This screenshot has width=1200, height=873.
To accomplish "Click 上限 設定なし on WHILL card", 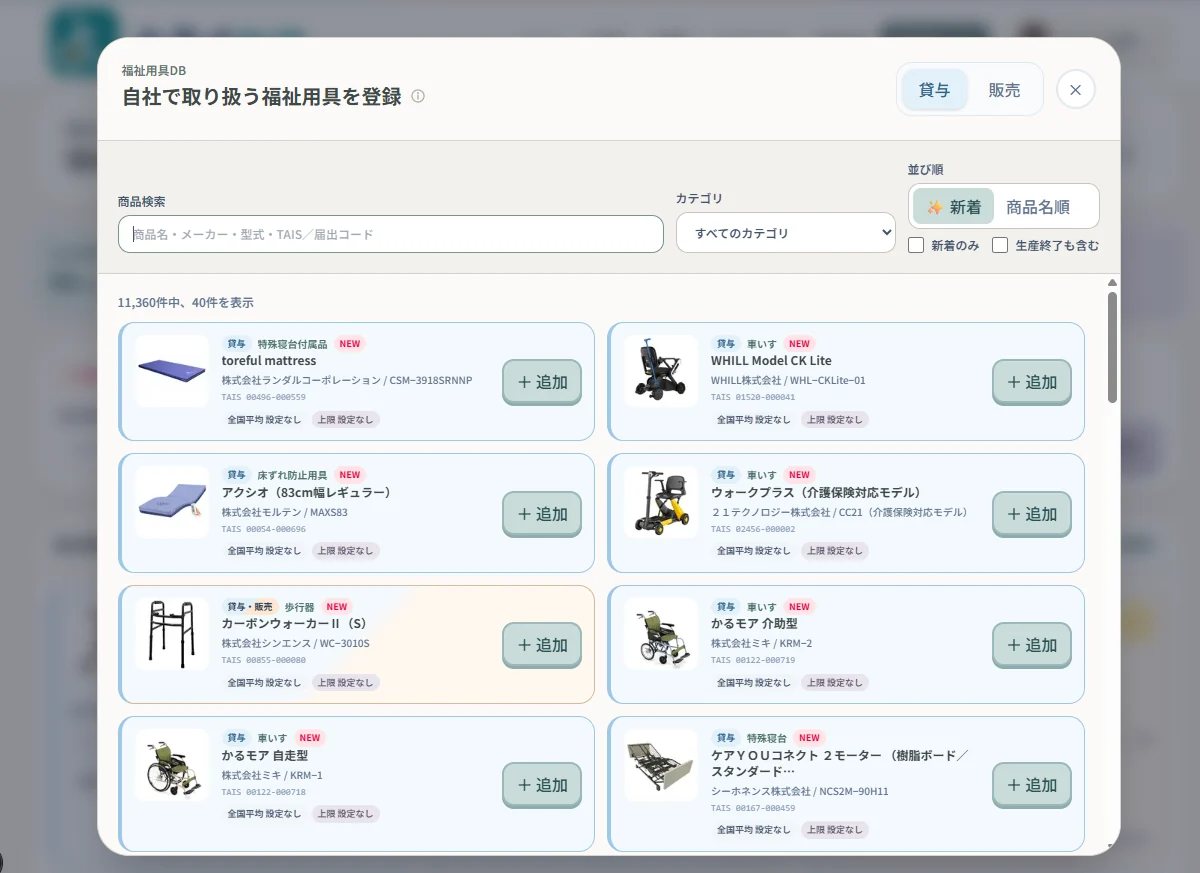I will point(834,420).
